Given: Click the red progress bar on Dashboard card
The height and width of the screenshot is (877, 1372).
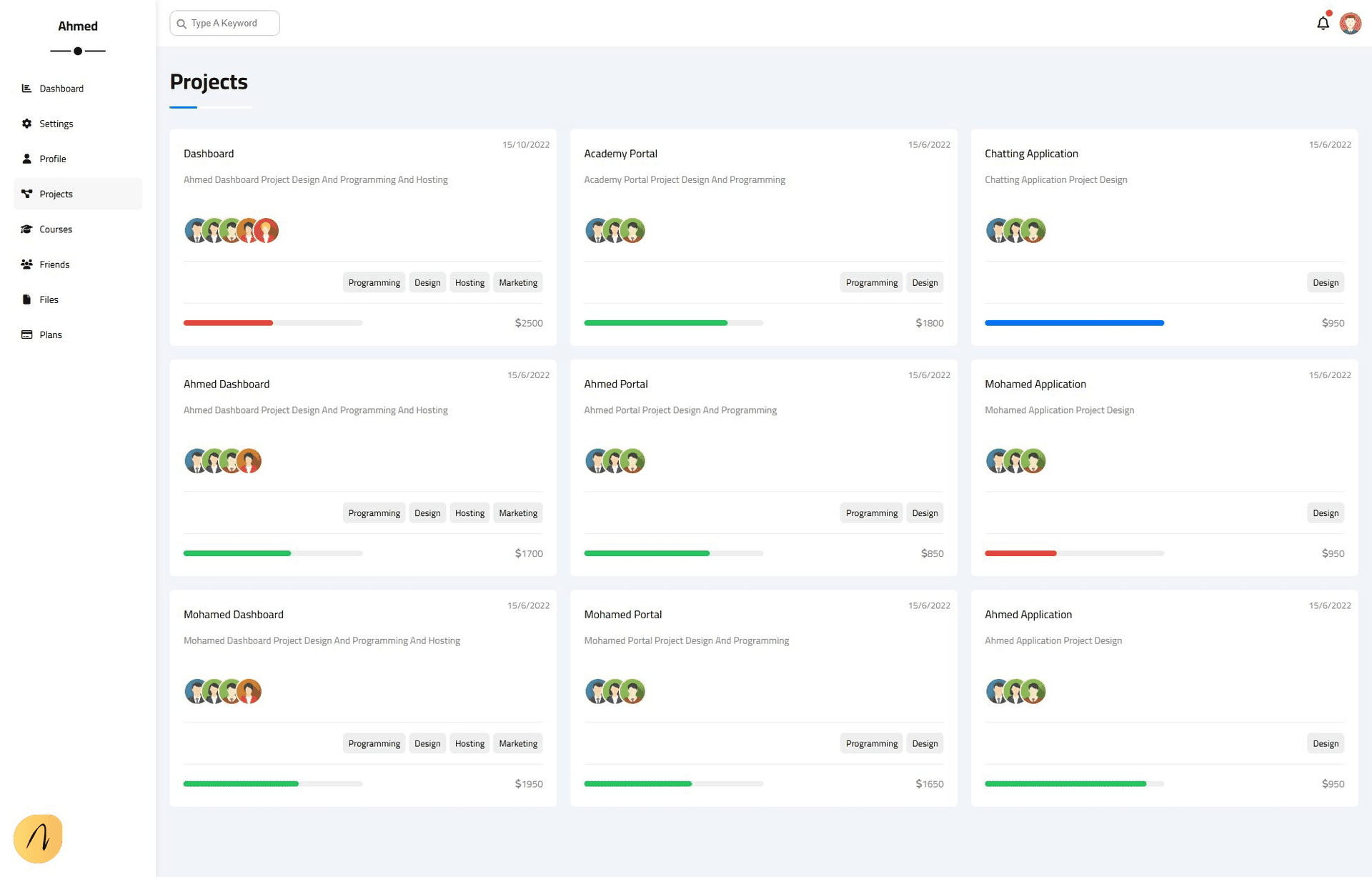Looking at the screenshot, I should pos(228,323).
